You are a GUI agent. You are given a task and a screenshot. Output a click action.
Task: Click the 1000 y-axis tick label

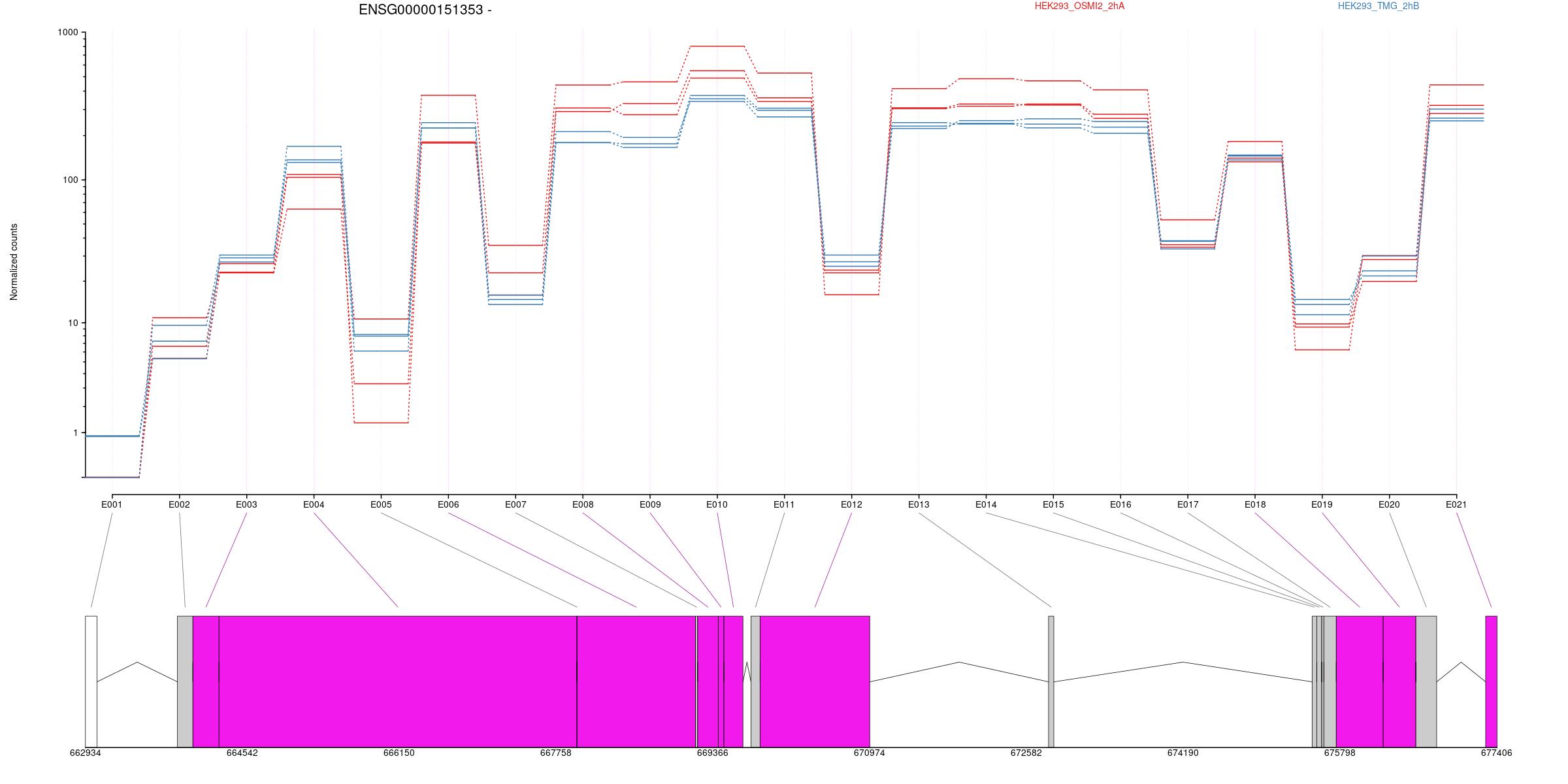[x=67, y=33]
